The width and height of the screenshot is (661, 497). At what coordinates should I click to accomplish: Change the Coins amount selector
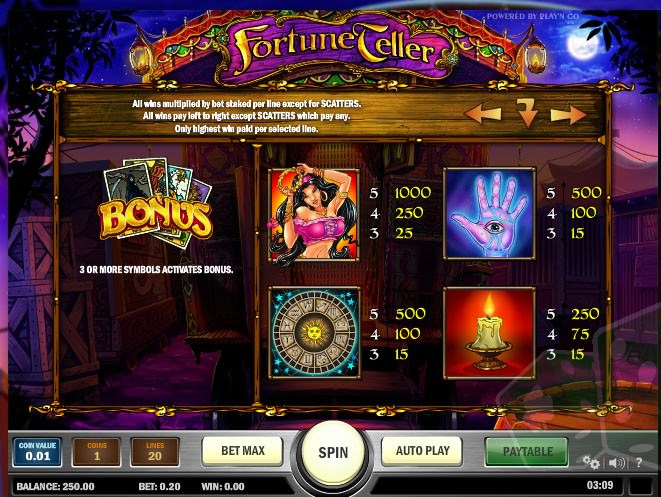(97, 452)
